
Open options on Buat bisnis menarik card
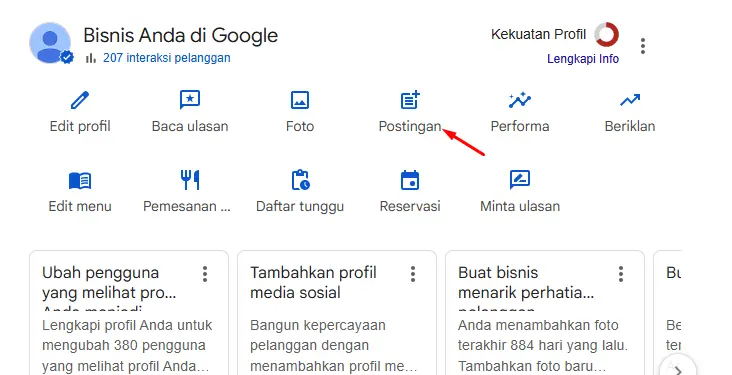click(621, 274)
